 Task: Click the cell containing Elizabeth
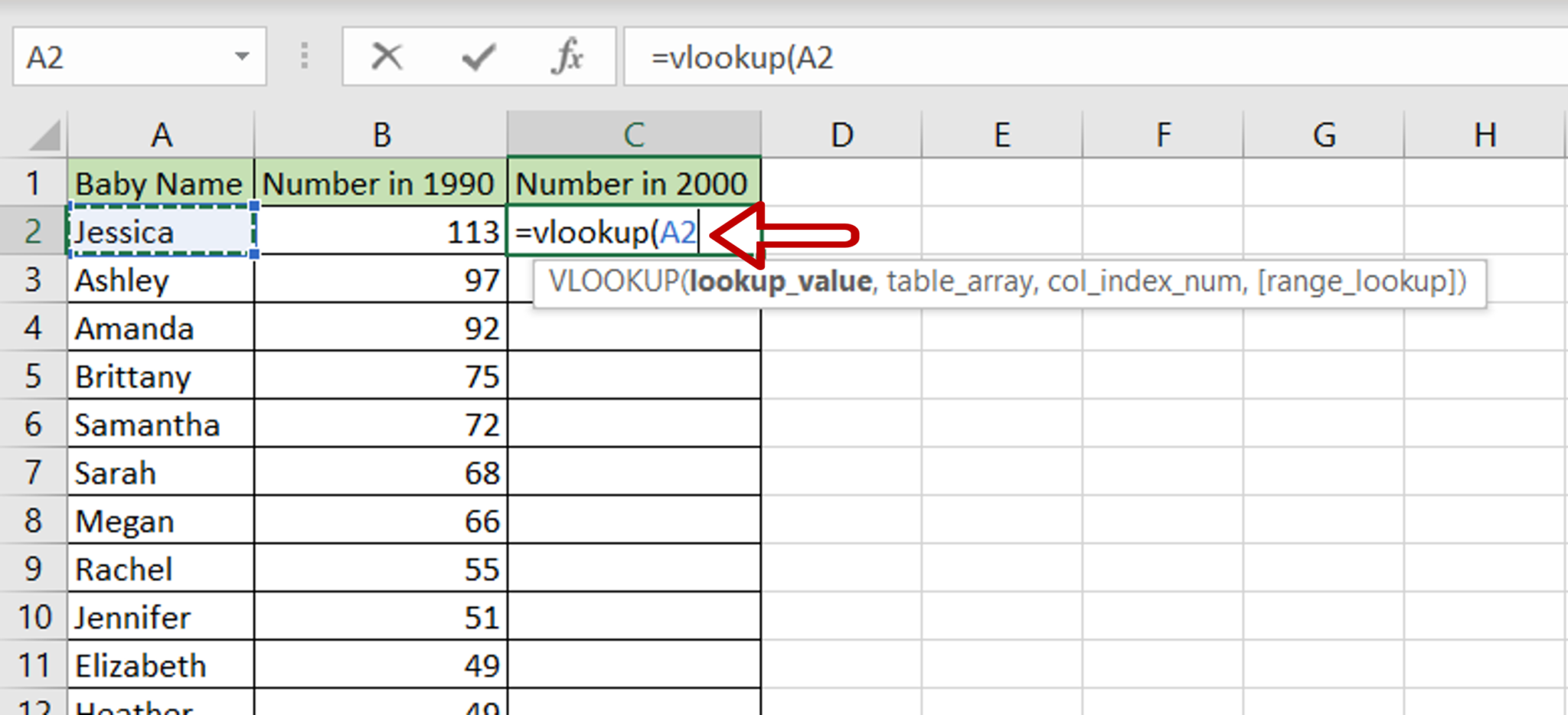[x=161, y=664]
